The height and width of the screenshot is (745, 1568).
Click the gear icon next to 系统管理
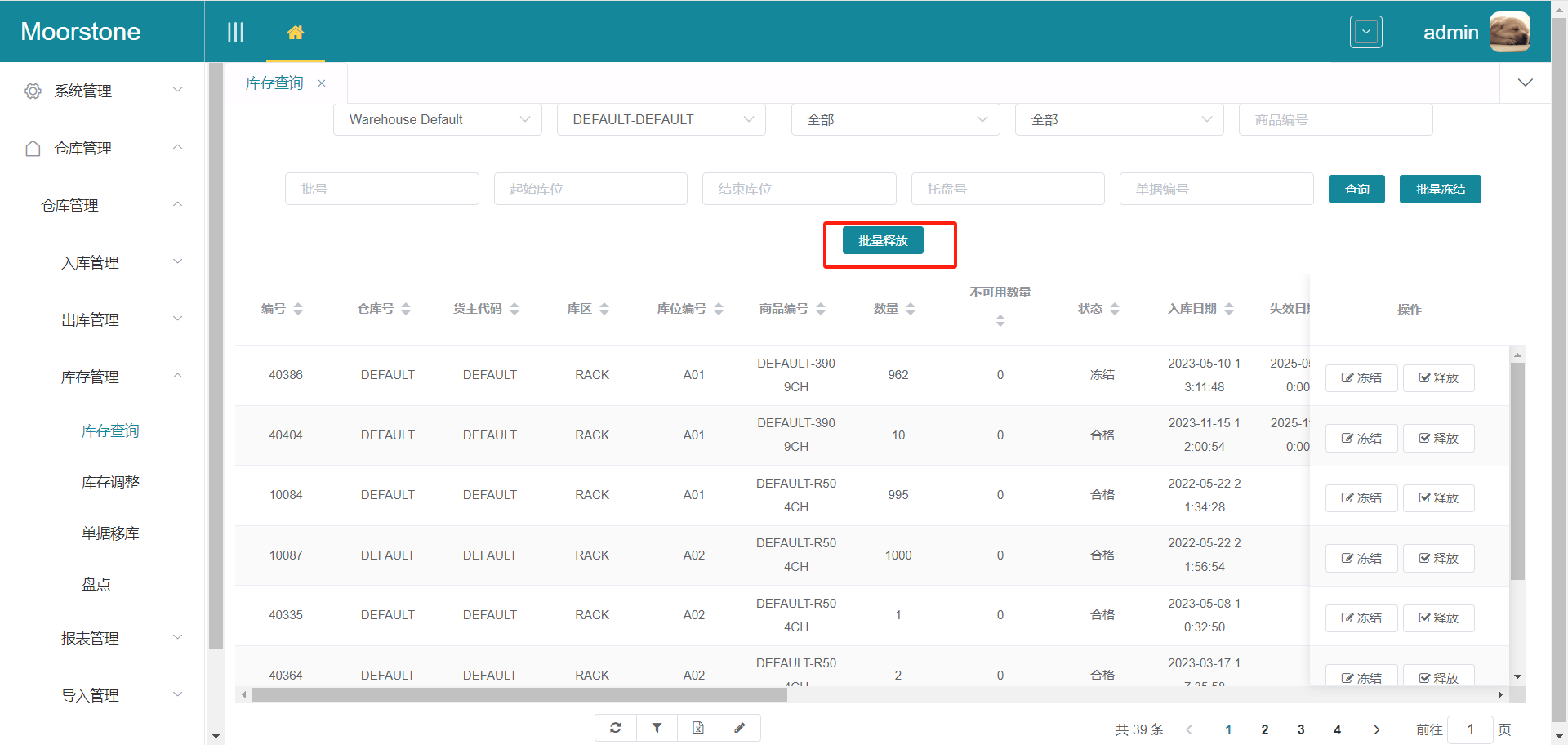tap(33, 91)
